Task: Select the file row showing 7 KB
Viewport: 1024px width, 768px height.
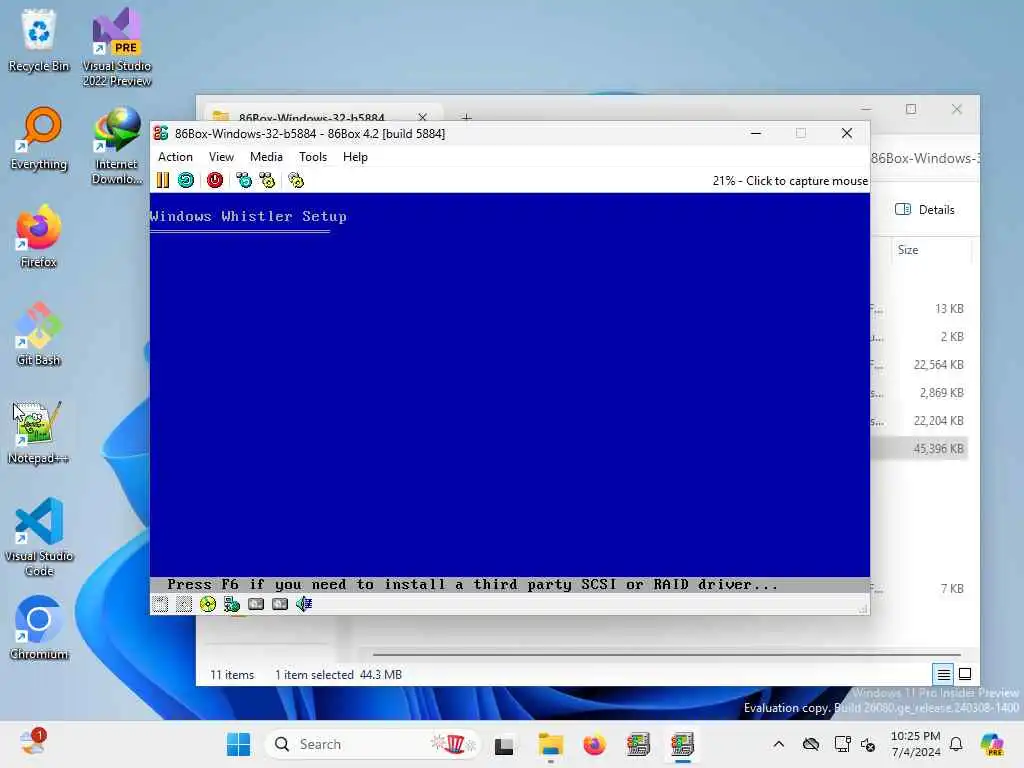Action: [x=918, y=588]
